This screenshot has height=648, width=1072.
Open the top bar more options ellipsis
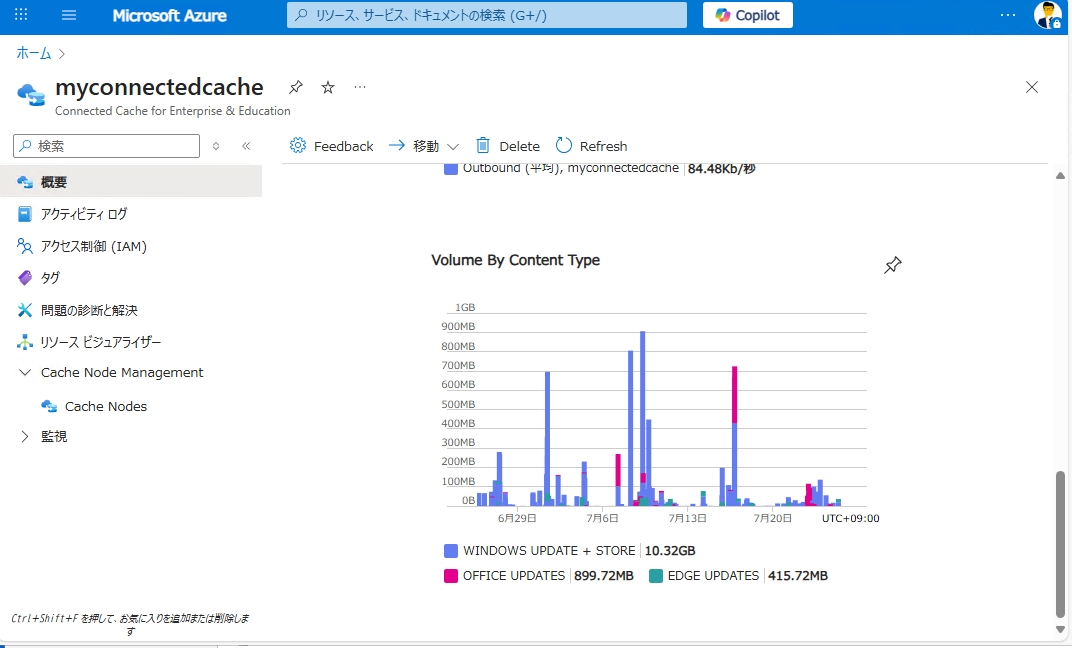[x=1008, y=15]
